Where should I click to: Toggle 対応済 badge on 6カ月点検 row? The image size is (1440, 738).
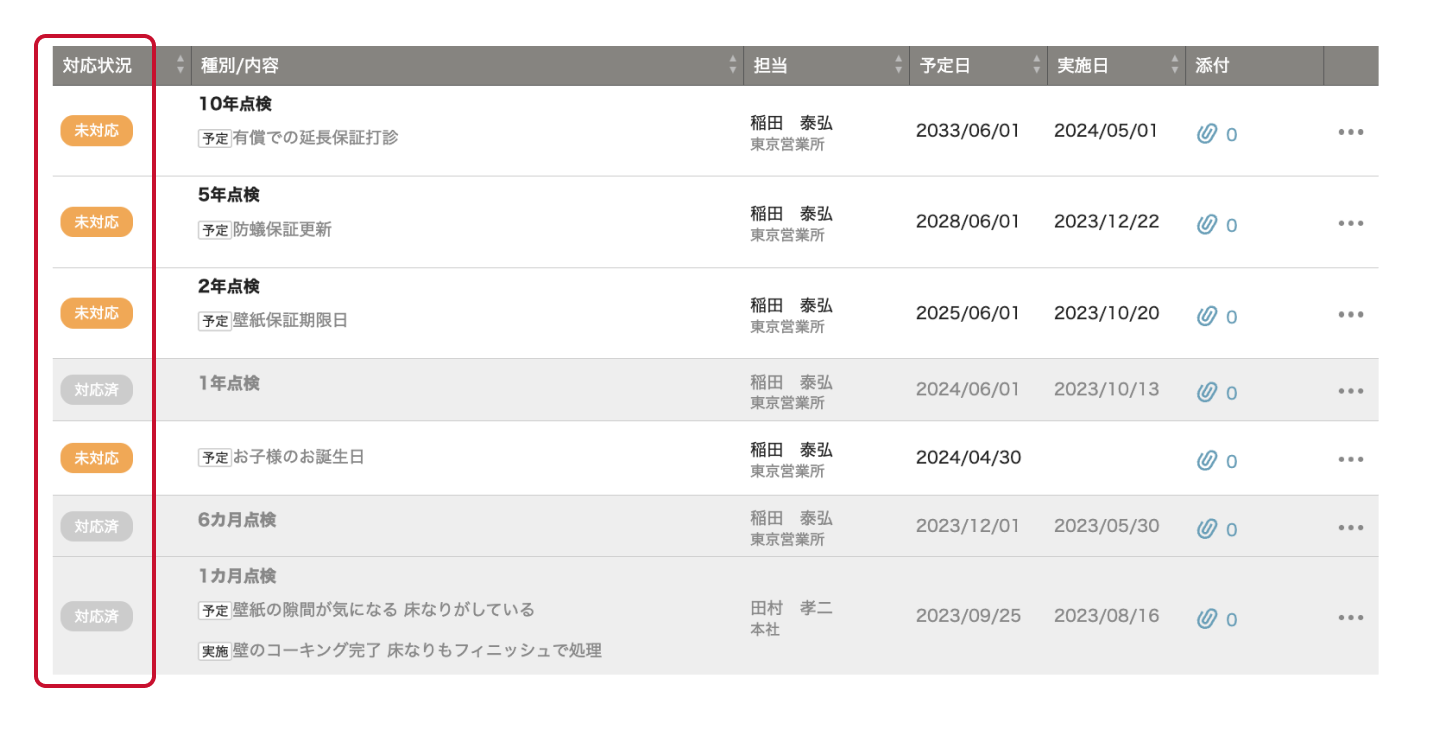tap(97, 526)
